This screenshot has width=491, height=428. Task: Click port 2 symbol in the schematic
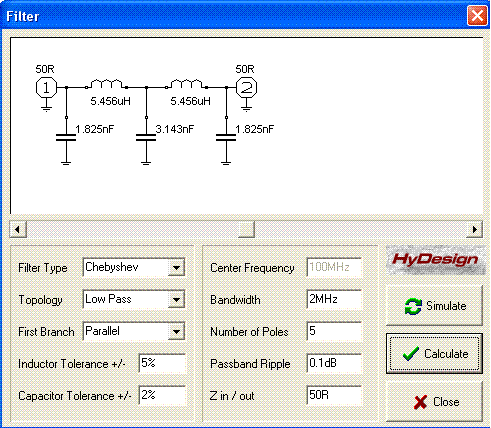(x=246, y=87)
